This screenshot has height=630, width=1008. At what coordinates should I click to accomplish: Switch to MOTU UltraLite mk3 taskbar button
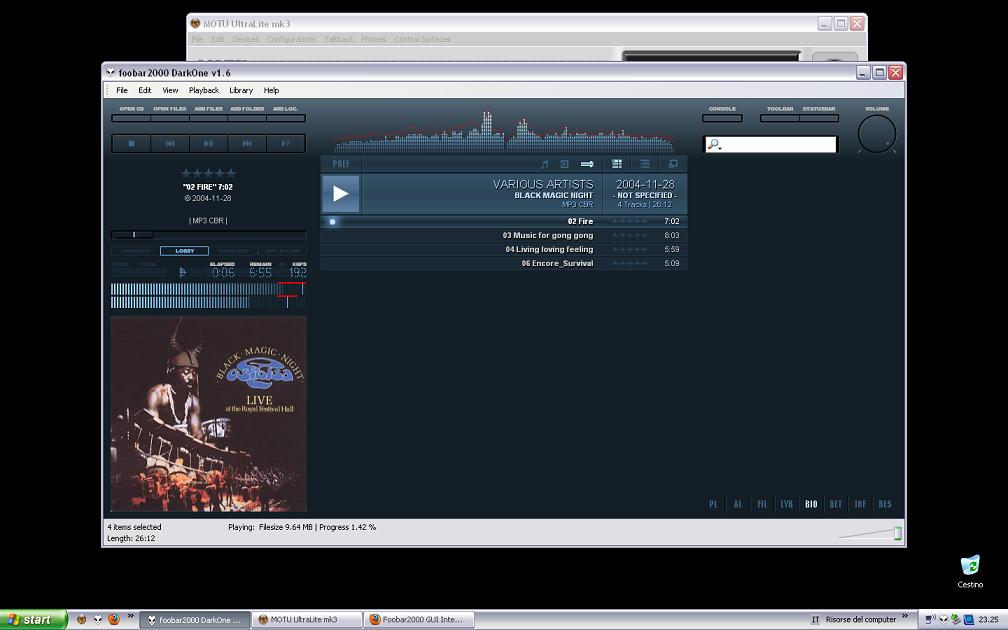[x=306, y=620]
